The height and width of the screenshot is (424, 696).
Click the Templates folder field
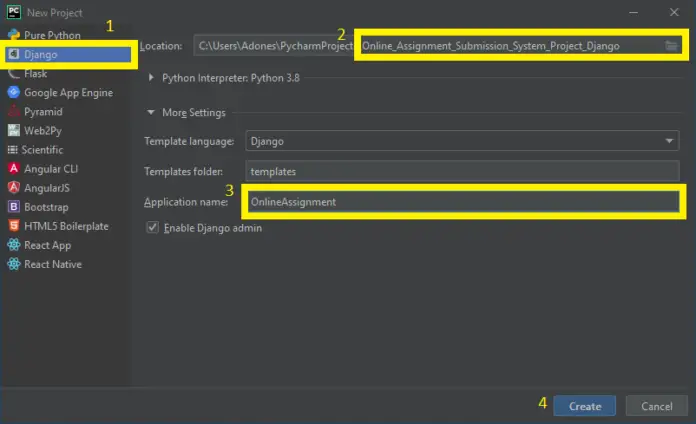pos(462,171)
